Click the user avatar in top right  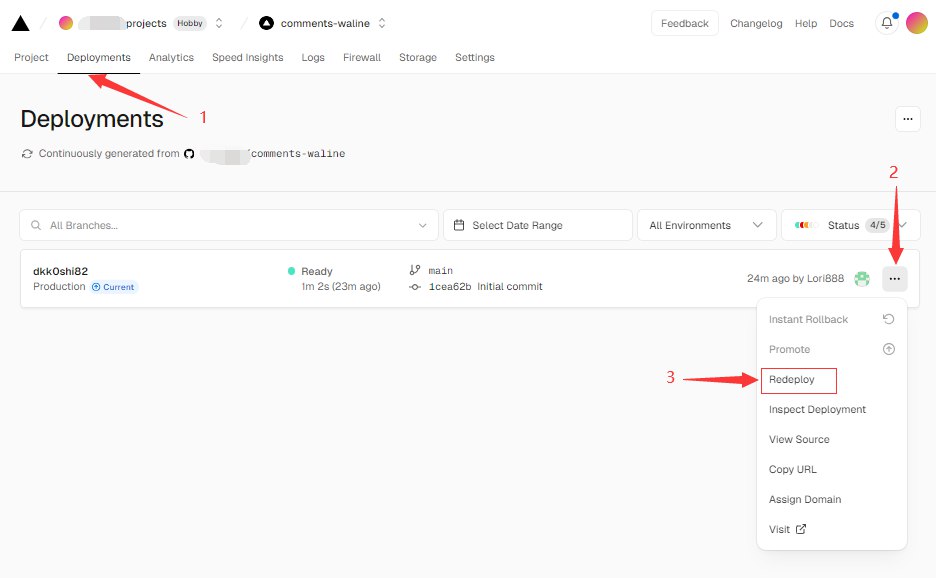[917, 23]
